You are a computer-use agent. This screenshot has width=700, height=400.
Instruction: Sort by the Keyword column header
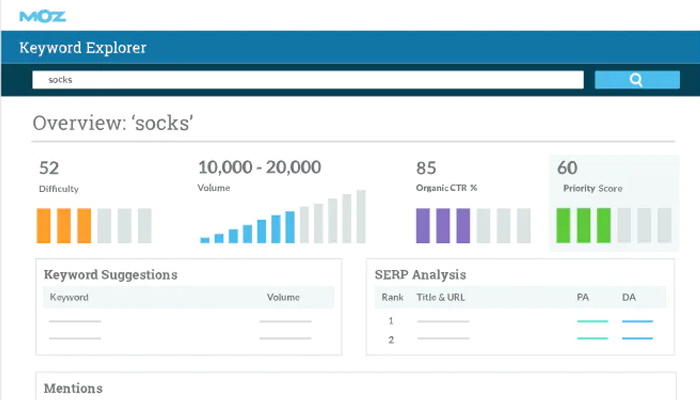point(69,297)
